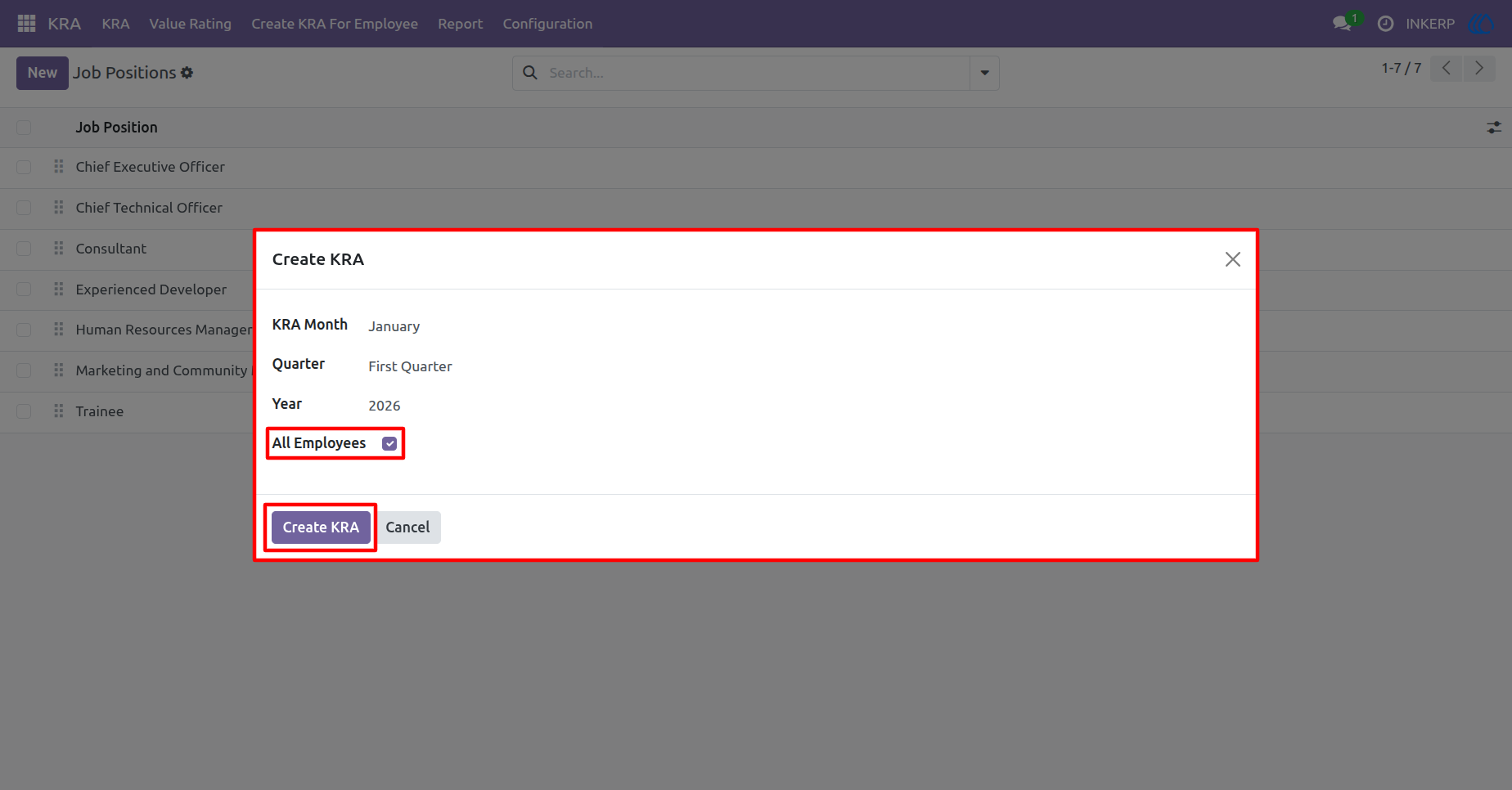This screenshot has height=790, width=1512.
Task: Open the KRA Month January selector
Action: coord(394,326)
